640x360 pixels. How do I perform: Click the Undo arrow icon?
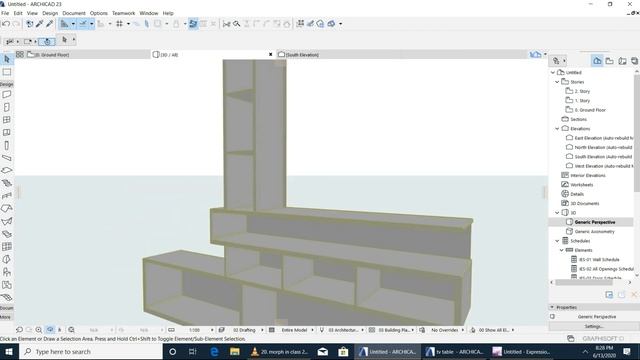click(6, 24)
